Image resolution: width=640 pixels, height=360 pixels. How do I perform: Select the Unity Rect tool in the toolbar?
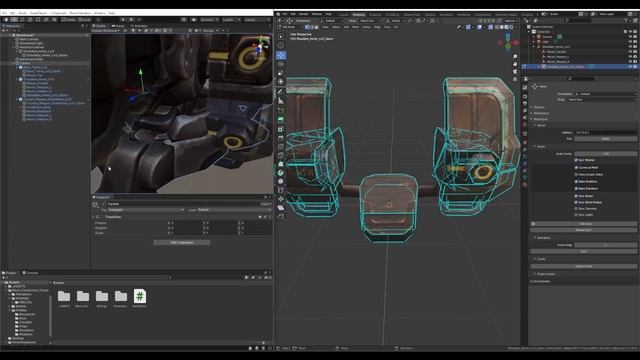click(x=38, y=20)
